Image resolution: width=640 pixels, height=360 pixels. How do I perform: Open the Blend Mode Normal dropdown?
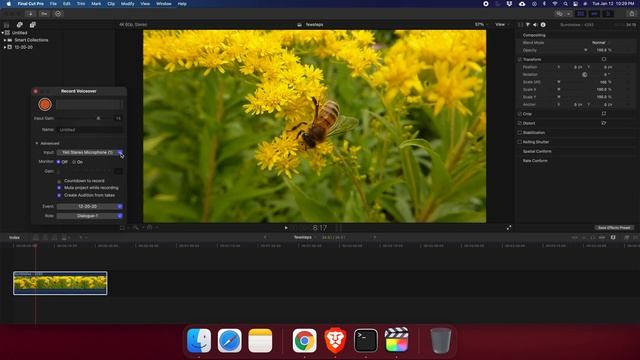[599, 42]
